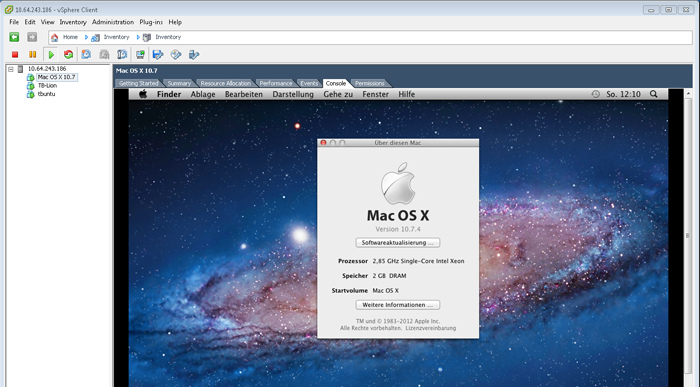
Task: Open the Inventory menu
Action: coord(73,22)
